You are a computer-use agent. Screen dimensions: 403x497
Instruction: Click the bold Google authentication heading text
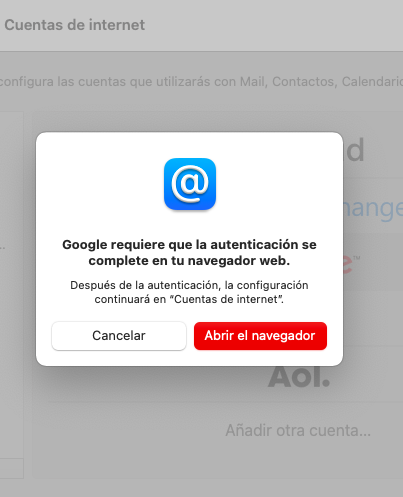[x=189, y=252]
